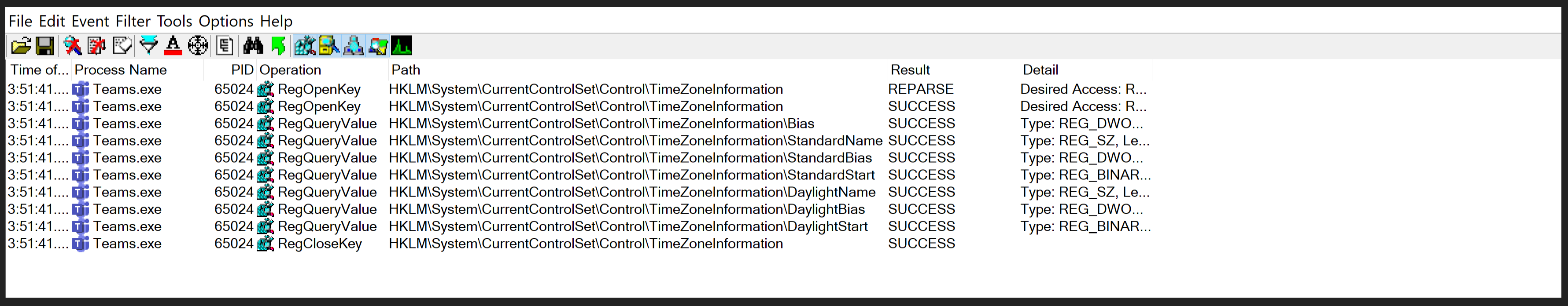Show the Process Tree icon
Image resolution: width=1568 pixels, height=306 pixels.
pos(225,46)
